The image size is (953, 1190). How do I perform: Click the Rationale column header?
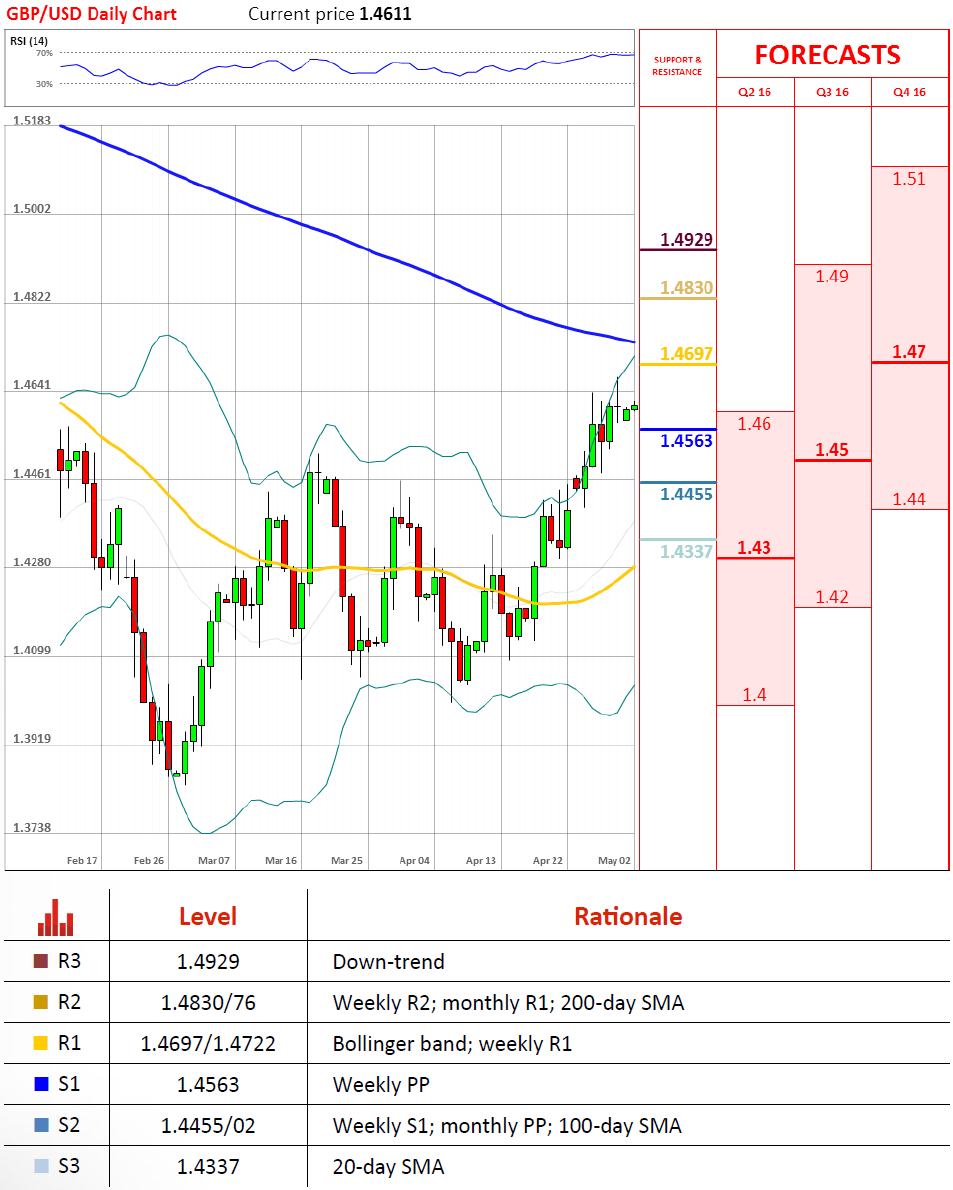pos(628,917)
